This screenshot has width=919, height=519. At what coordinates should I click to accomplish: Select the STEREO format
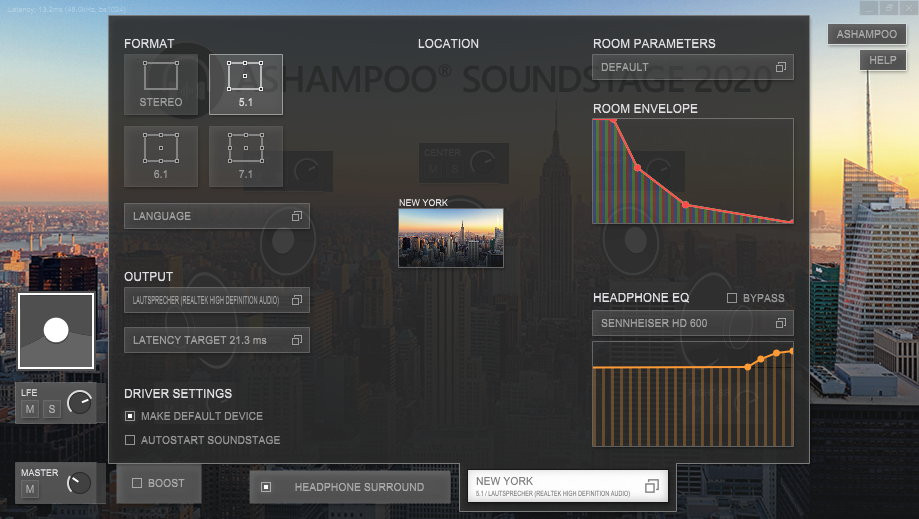coord(161,84)
